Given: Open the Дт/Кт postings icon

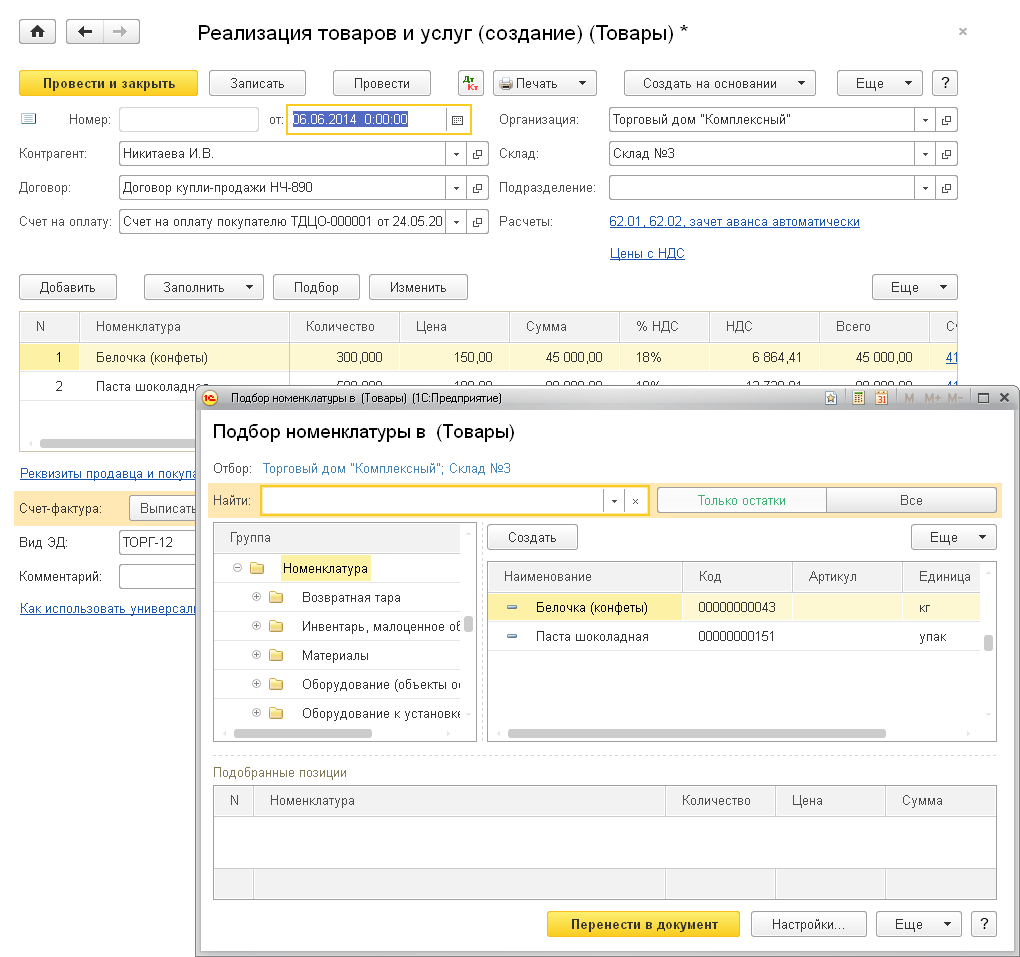Looking at the screenshot, I should pyautogui.click(x=470, y=84).
